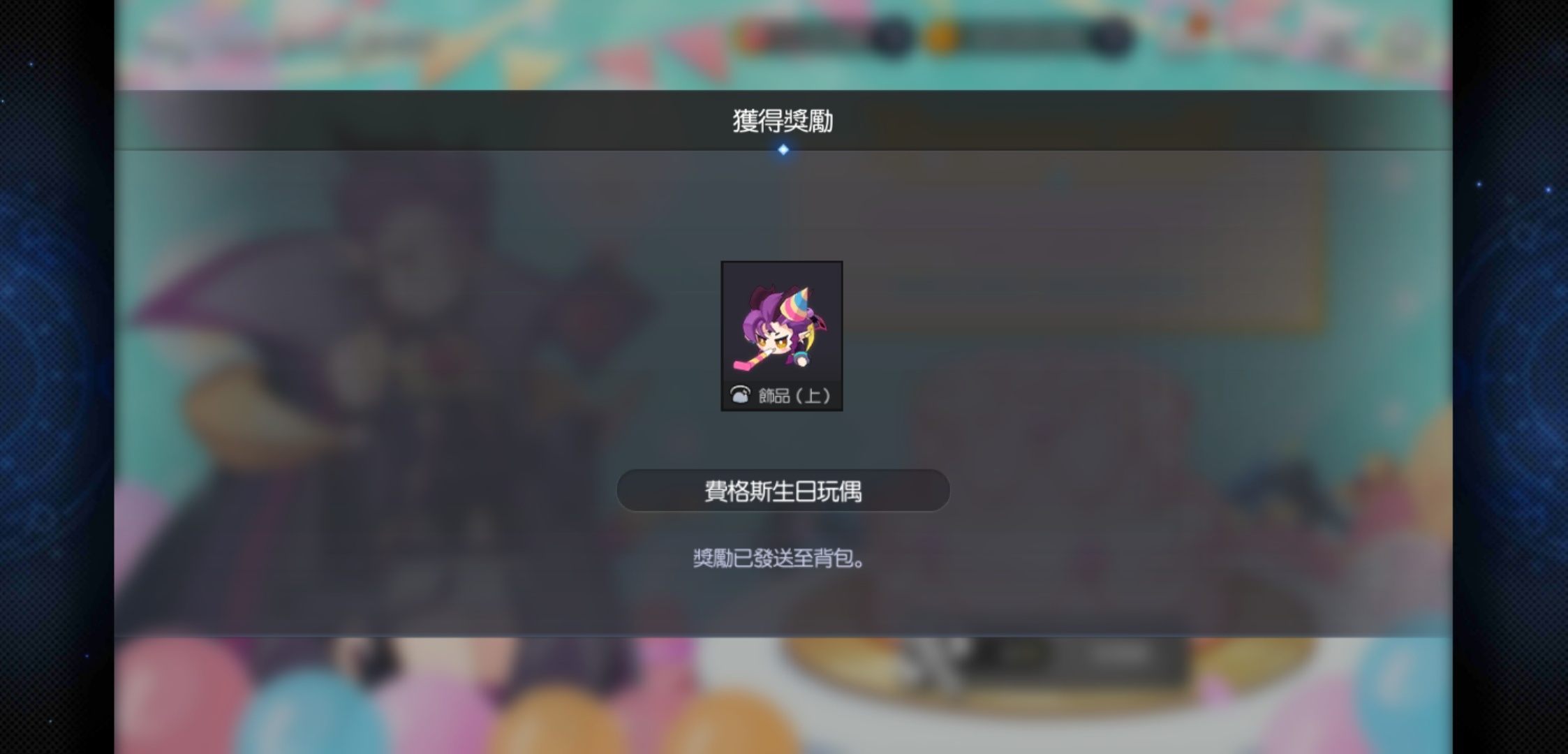Tap the 獎勵已發送至背包 message text

pos(779,559)
